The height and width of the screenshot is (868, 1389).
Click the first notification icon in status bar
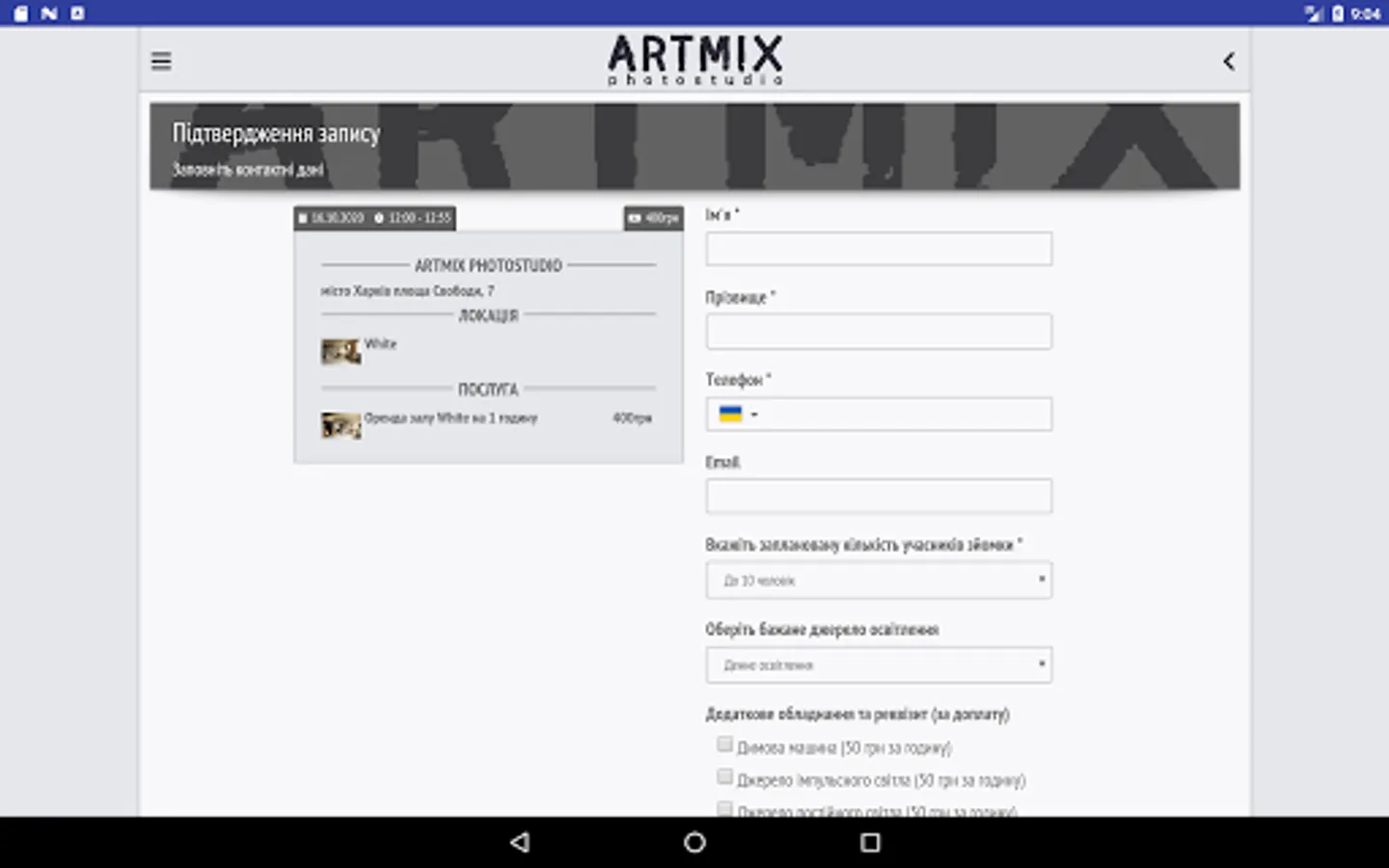point(21,14)
